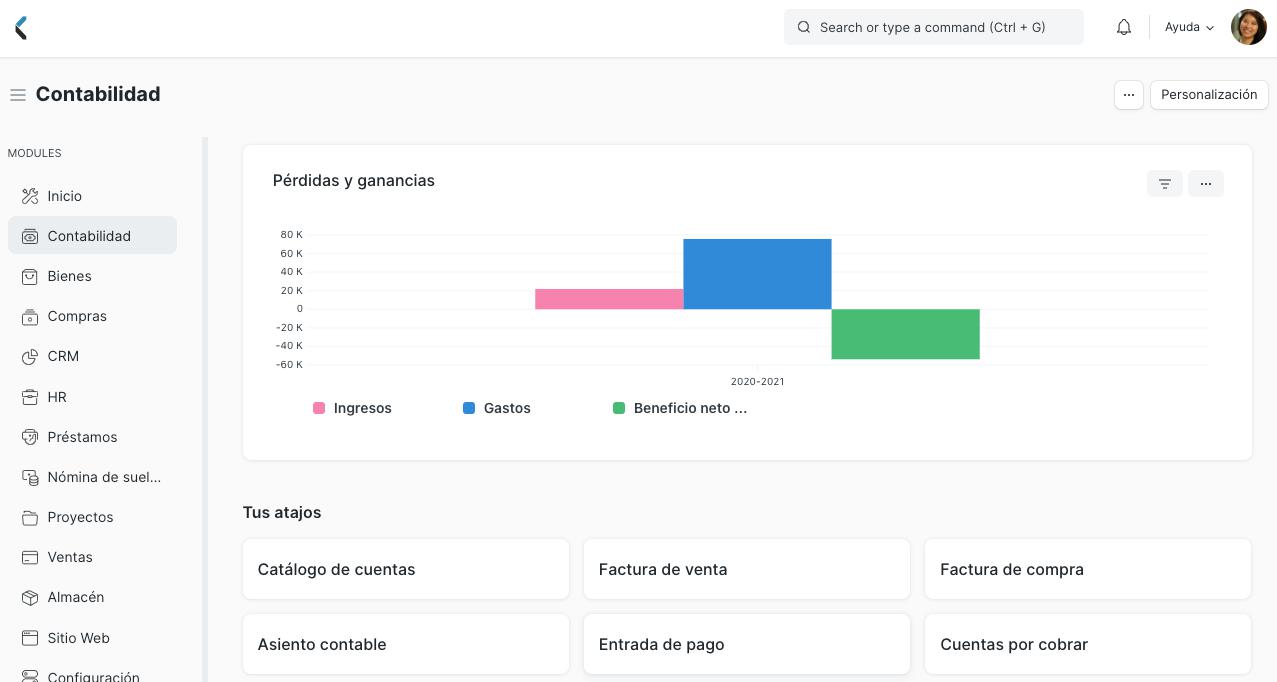Open chart filter icon for Pérdidas y ganancias

coord(1165,183)
